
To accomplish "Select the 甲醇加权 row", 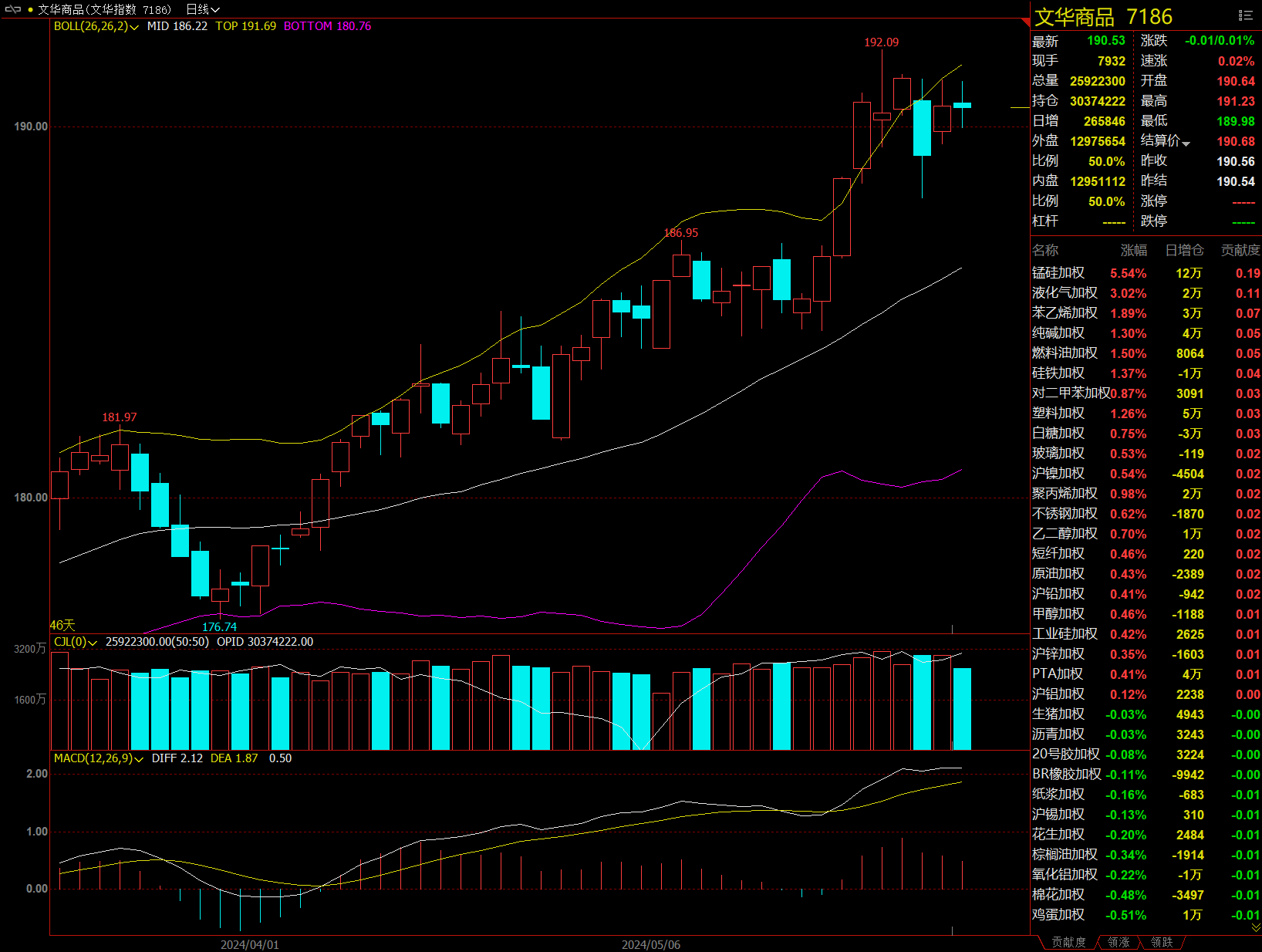I will 1146,614.
